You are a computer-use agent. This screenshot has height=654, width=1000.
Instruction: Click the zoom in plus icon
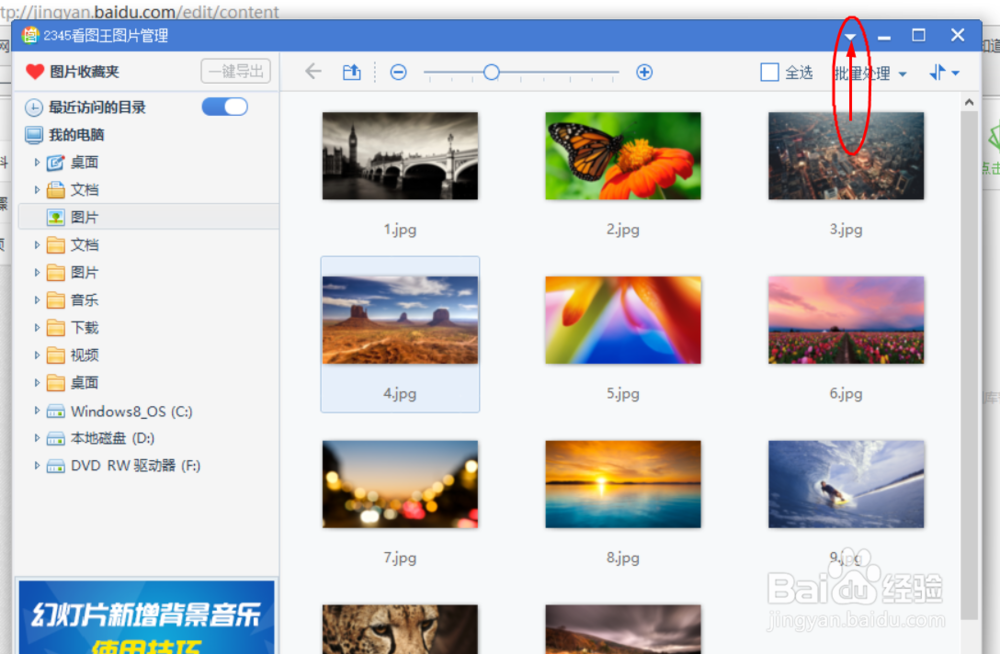click(644, 72)
